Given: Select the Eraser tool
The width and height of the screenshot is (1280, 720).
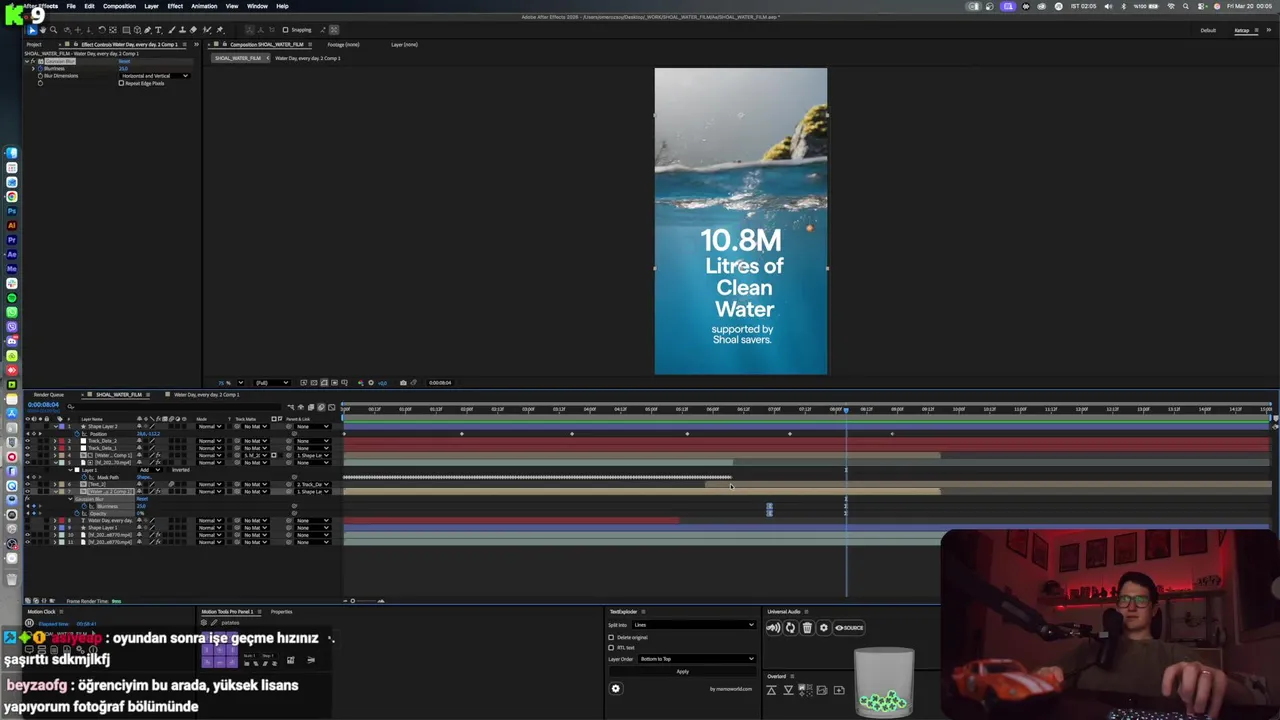Looking at the screenshot, I should [x=193, y=30].
